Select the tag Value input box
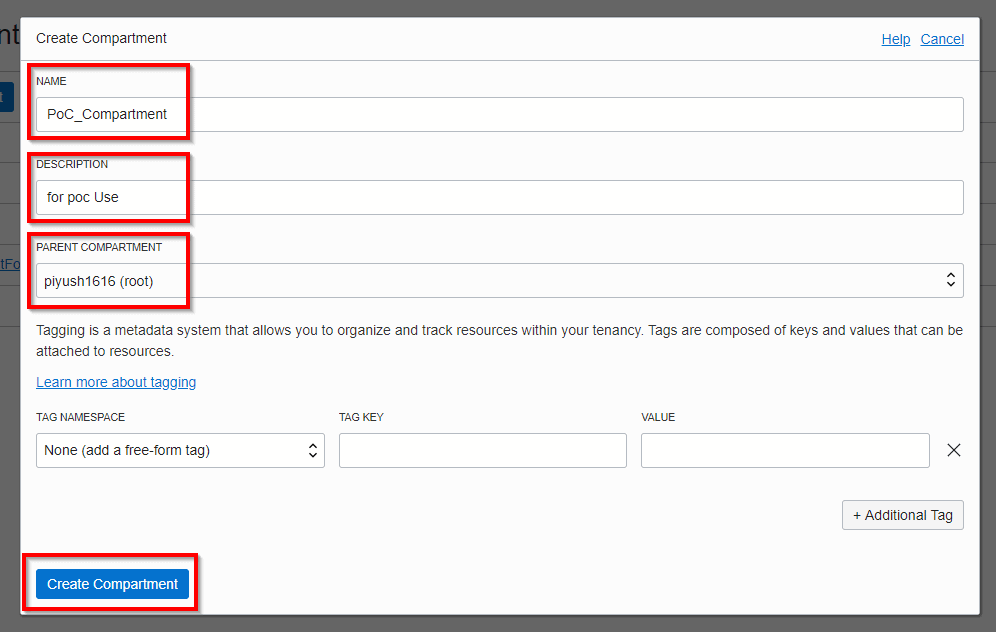This screenshot has width=996, height=632. click(784, 450)
